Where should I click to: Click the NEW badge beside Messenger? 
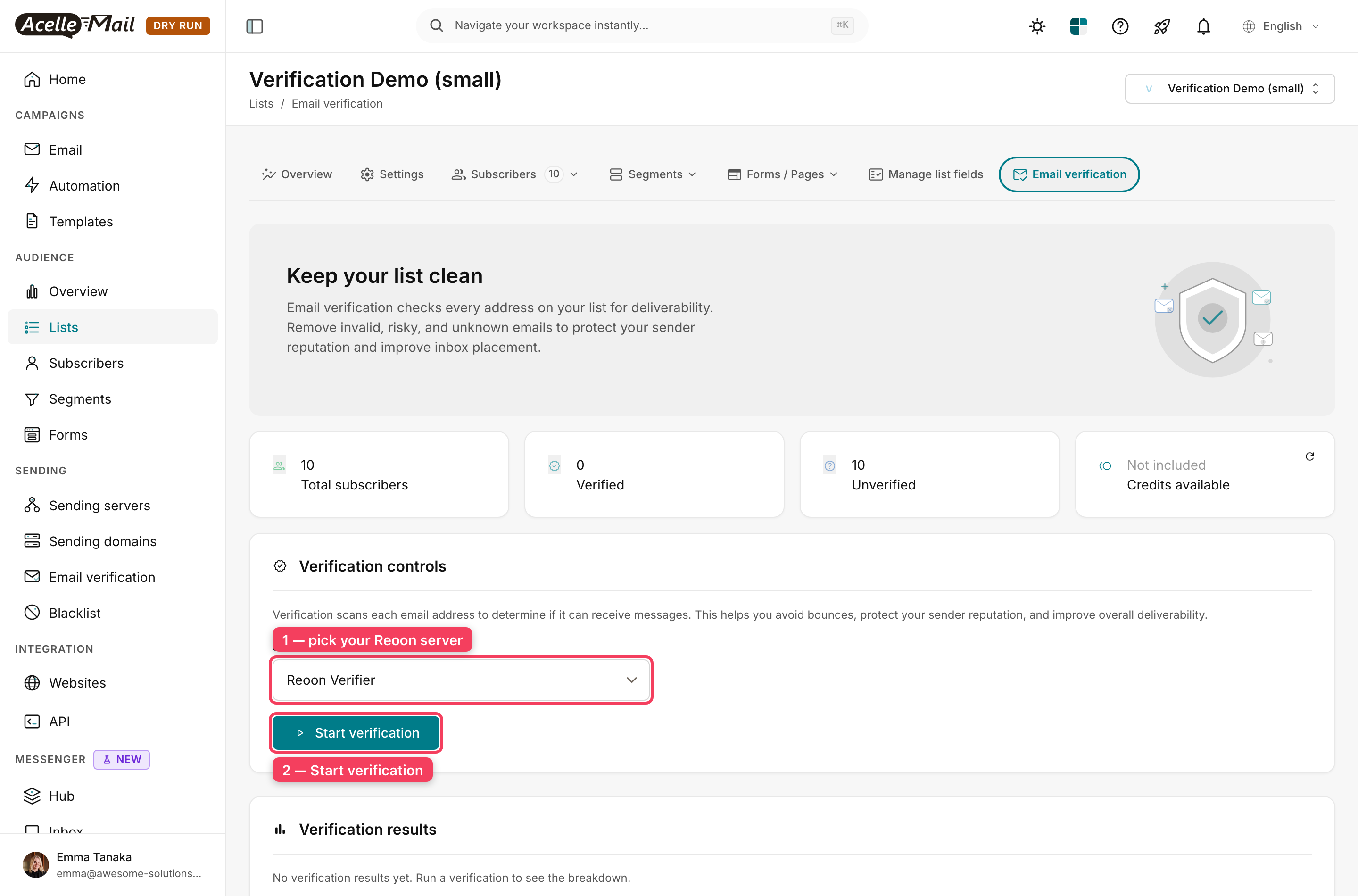[122, 759]
